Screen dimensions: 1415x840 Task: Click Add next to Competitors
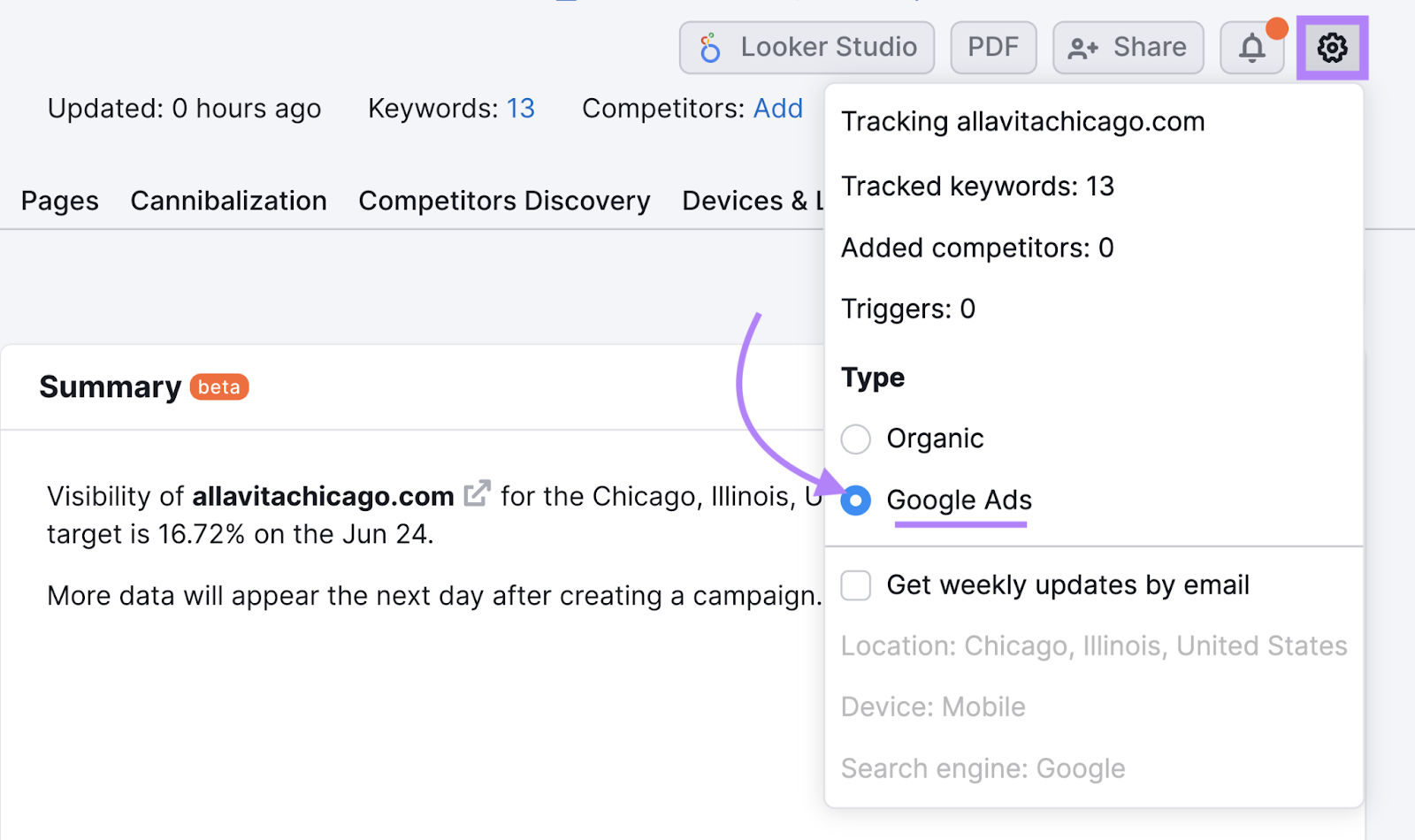pos(777,108)
